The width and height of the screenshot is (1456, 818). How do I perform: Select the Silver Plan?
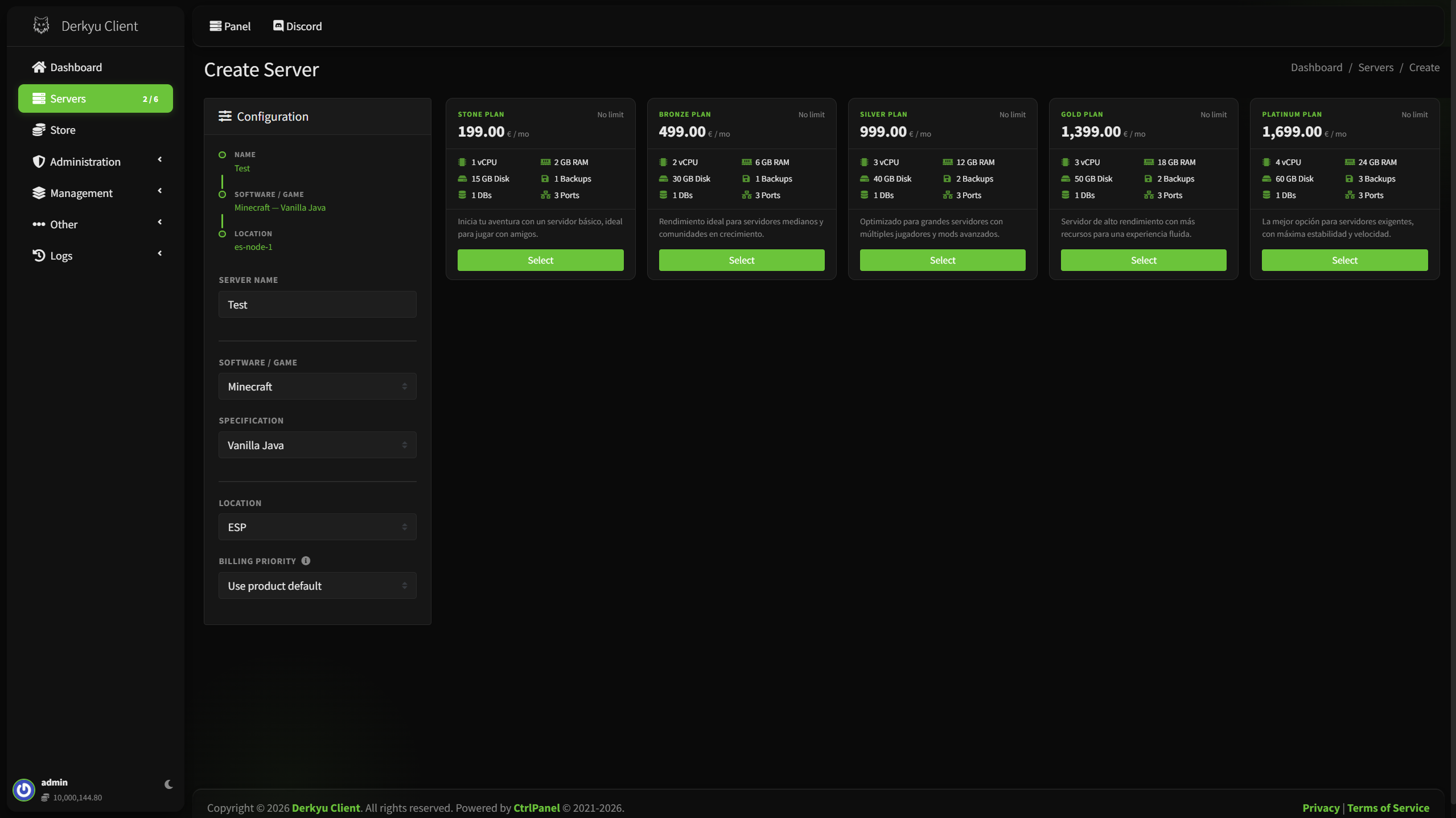coord(943,260)
